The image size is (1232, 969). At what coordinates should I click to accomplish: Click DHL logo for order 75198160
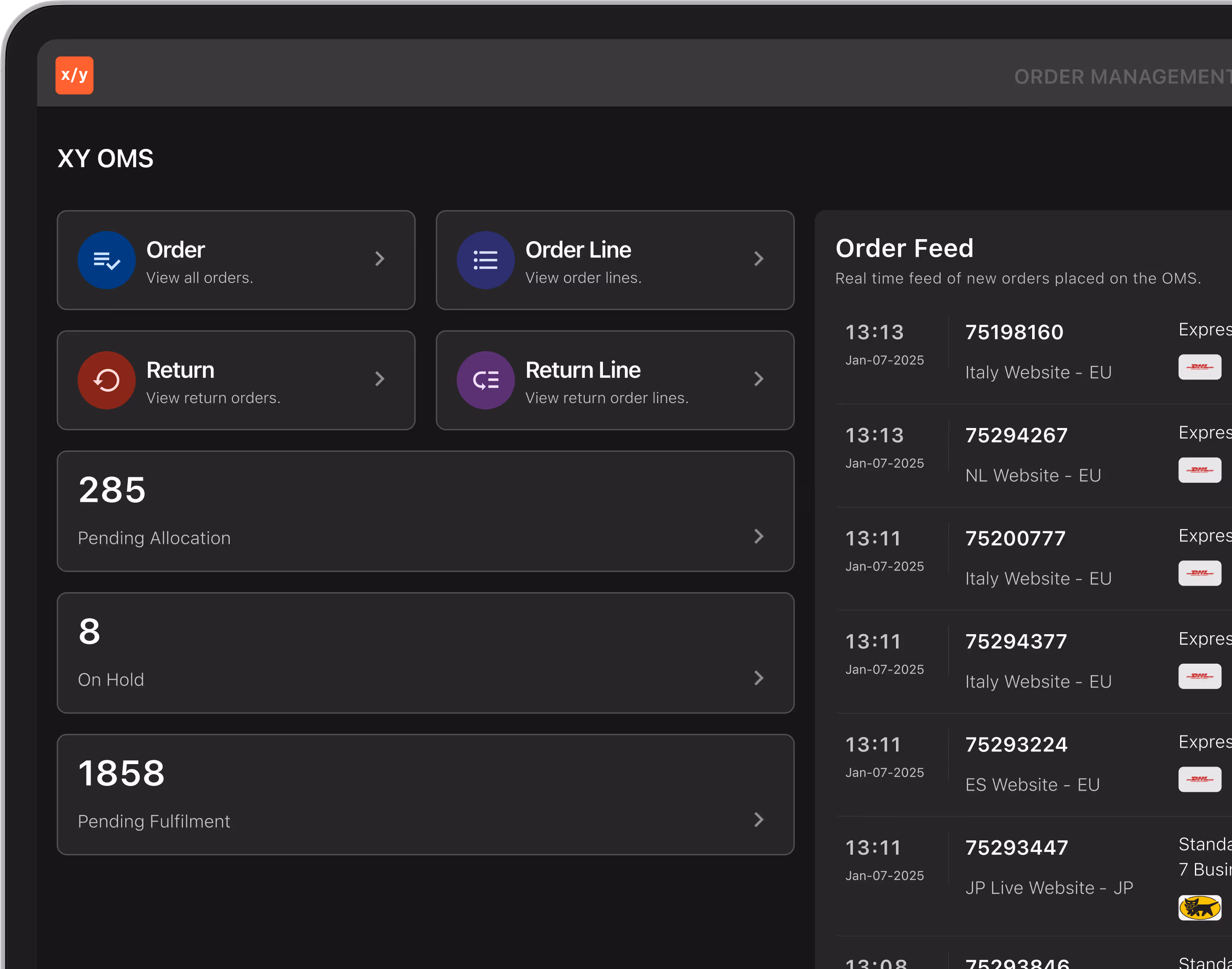[x=1199, y=367]
